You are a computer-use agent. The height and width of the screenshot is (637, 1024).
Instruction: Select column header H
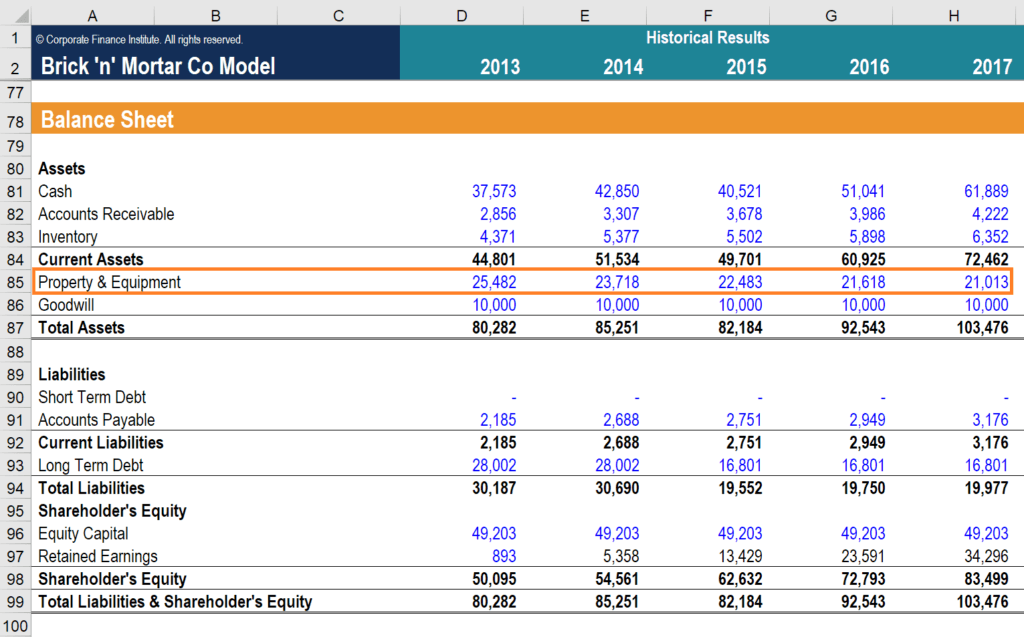pyautogui.click(x=953, y=16)
